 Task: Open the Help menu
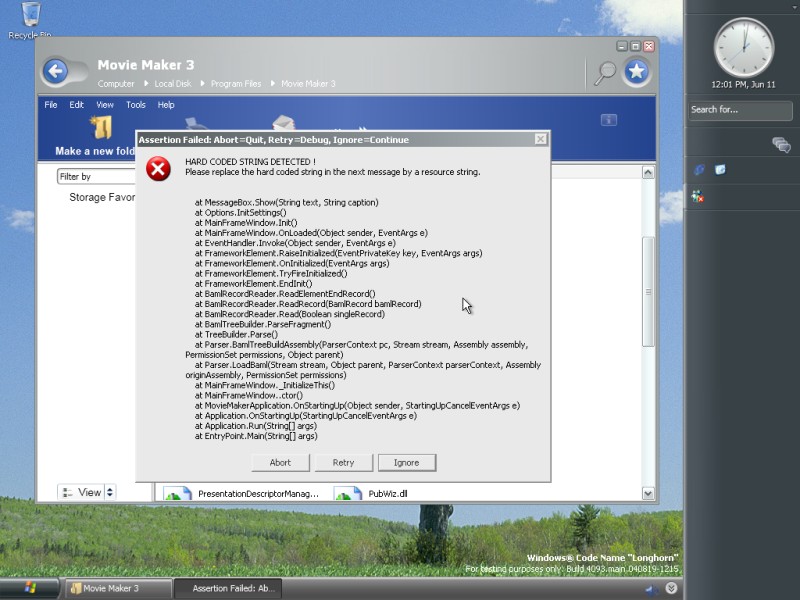[x=166, y=105]
